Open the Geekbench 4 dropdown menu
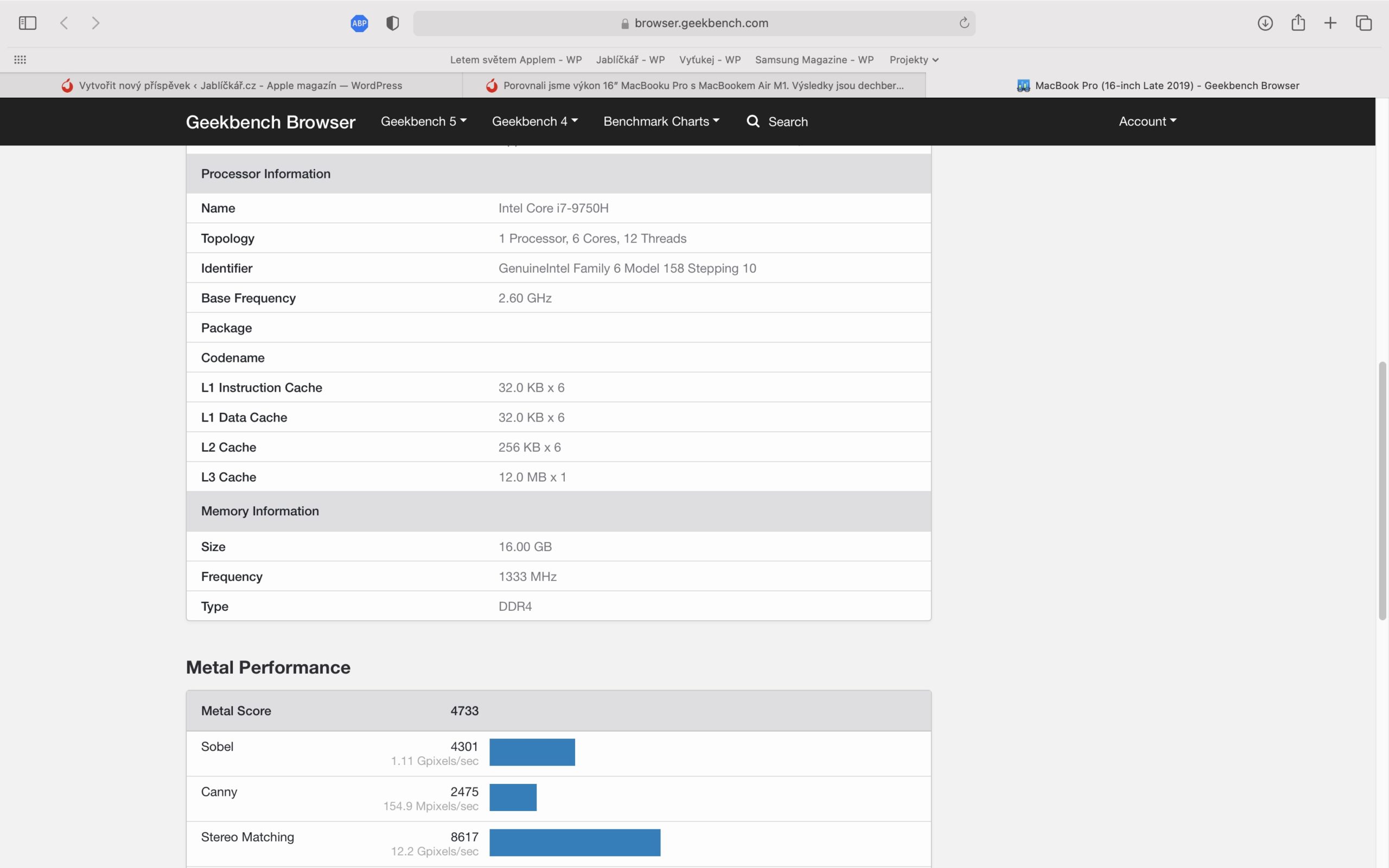The image size is (1389, 868). pyautogui.click(x=535, y=121)
